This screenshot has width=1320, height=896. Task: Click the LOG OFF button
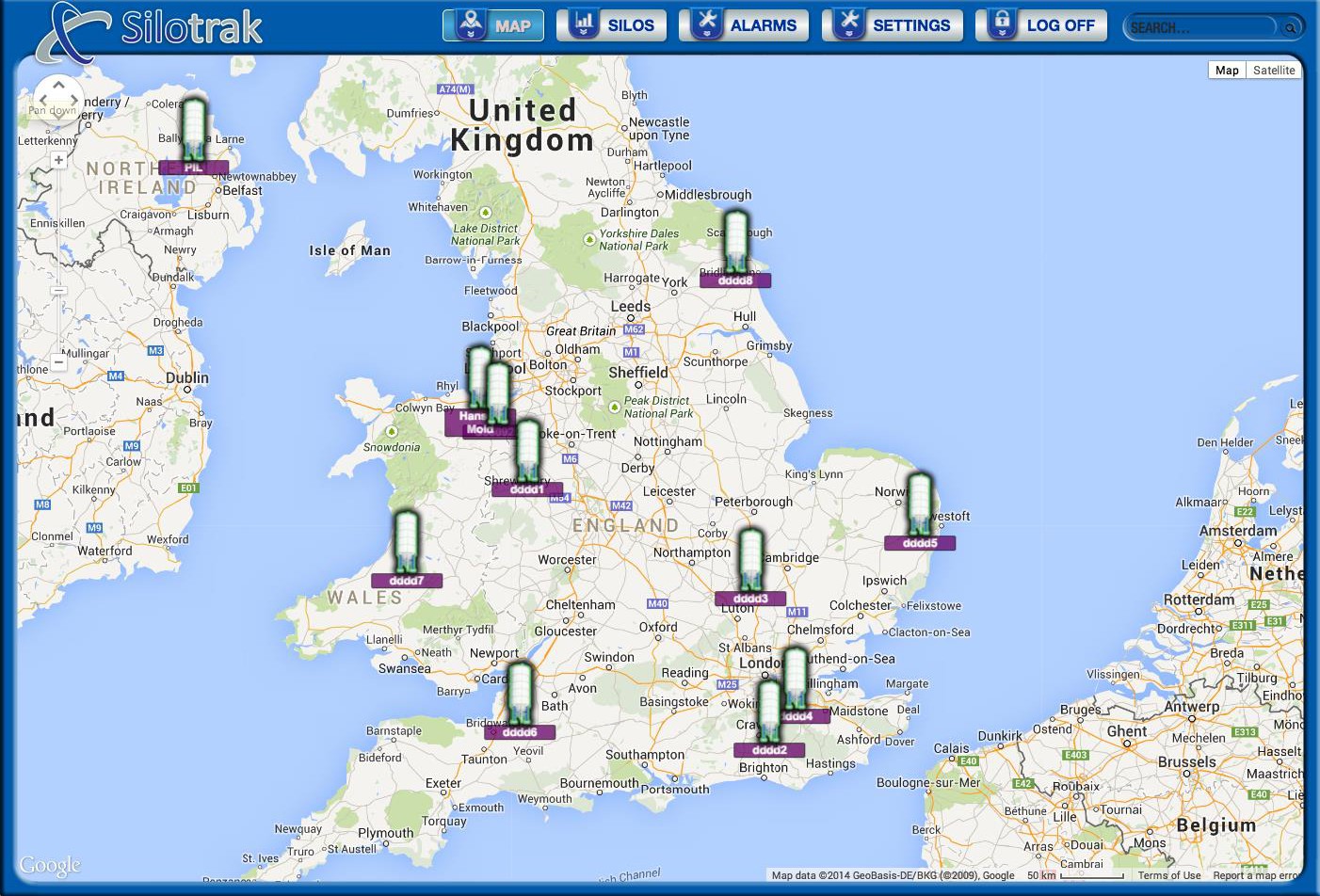coord(1041,25)
